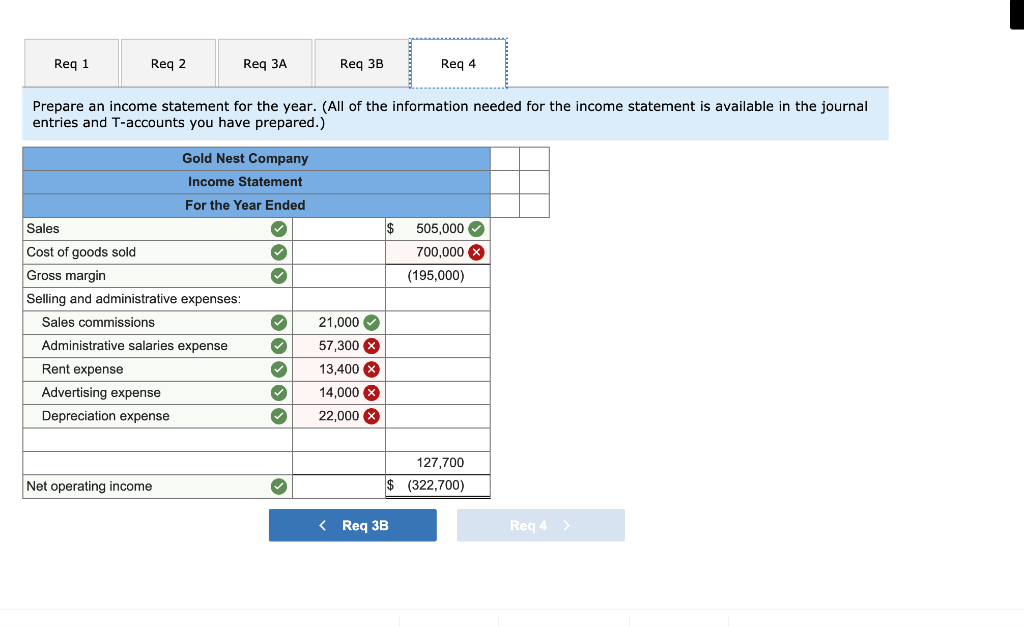Select the Req 3A tab
Image resolution: width=1024 pixels, height=627 pixels.
coord(265,62)
